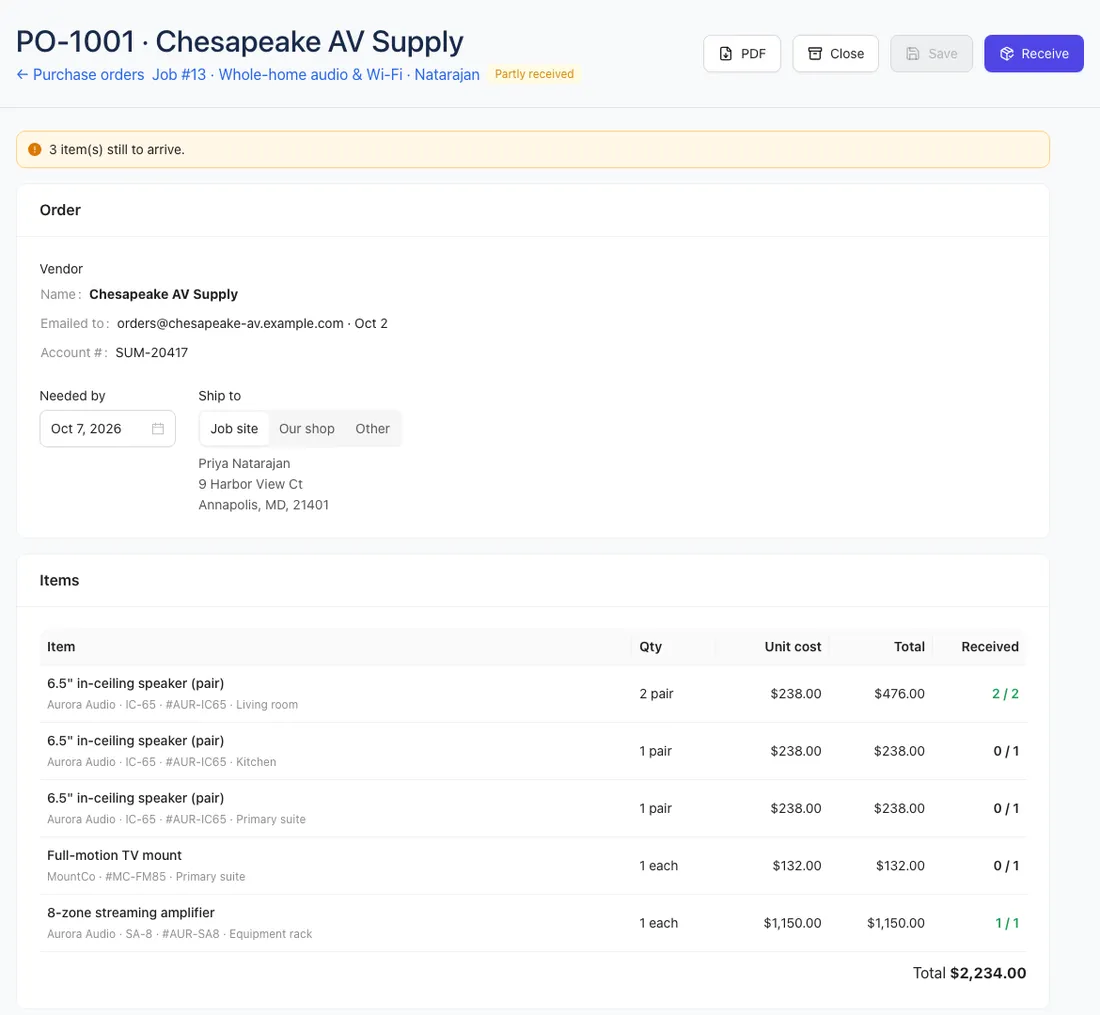Click account number SUM-20417

[x=152, y=353]
